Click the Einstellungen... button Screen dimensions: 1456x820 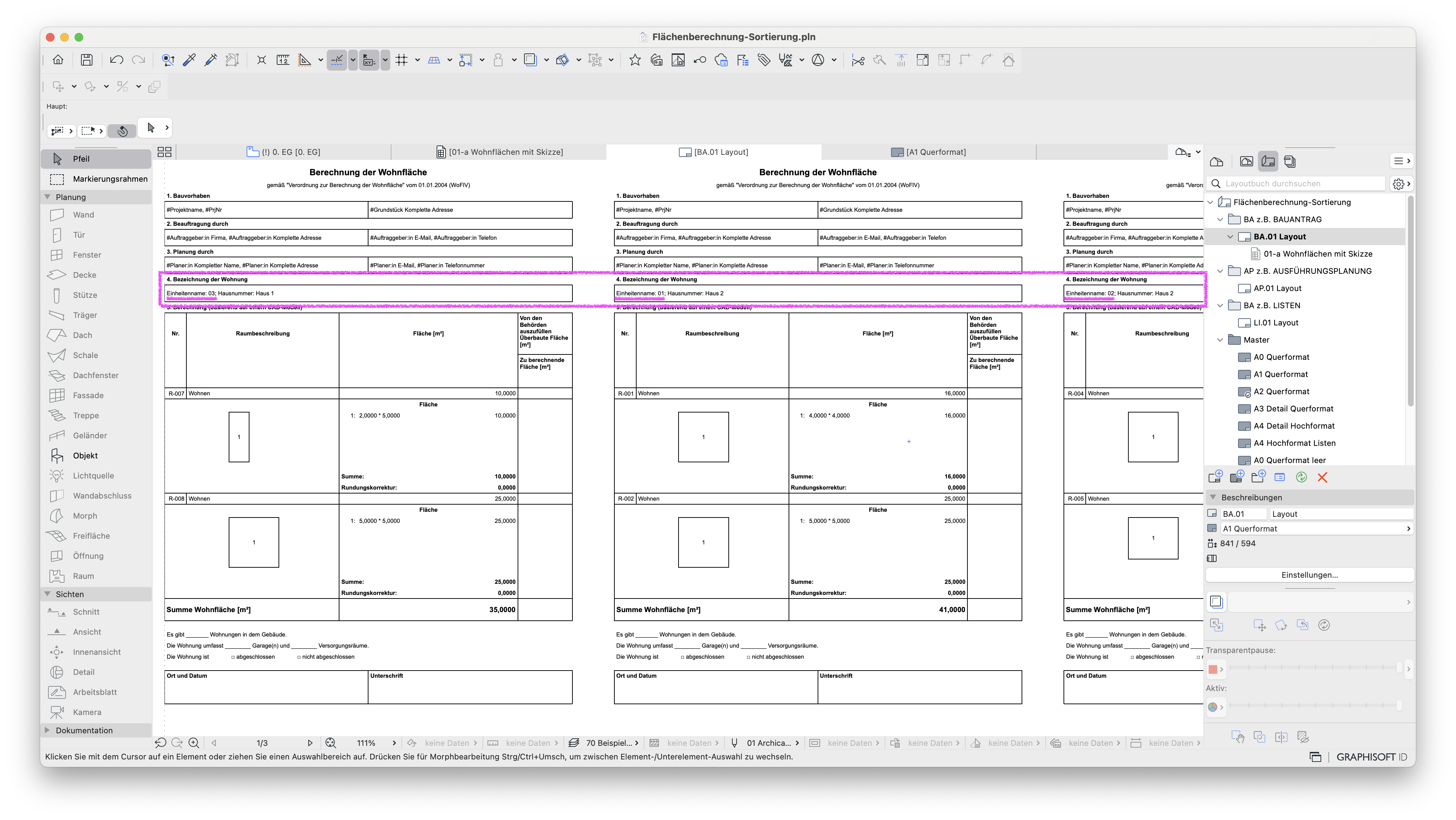coord(1310,575)
